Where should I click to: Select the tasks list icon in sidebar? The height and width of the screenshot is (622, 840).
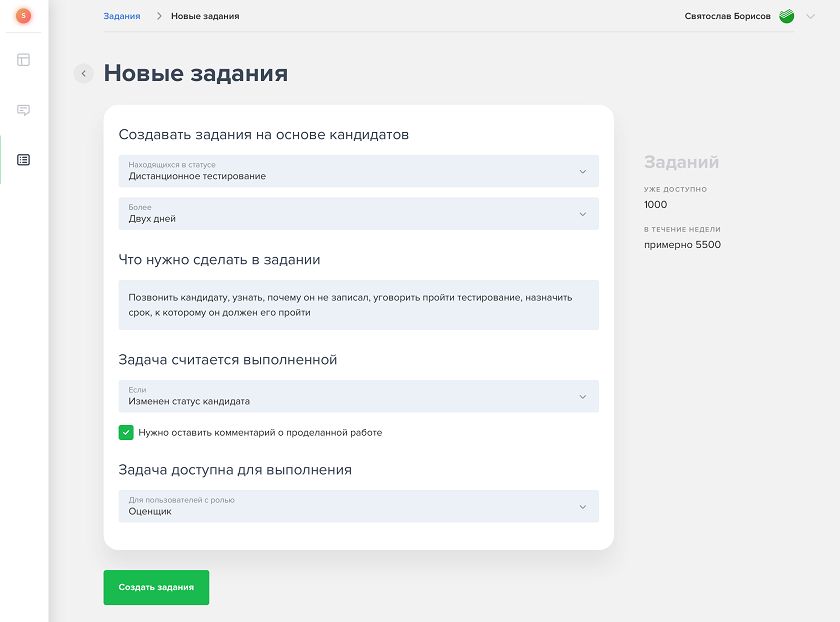(22, 160)
